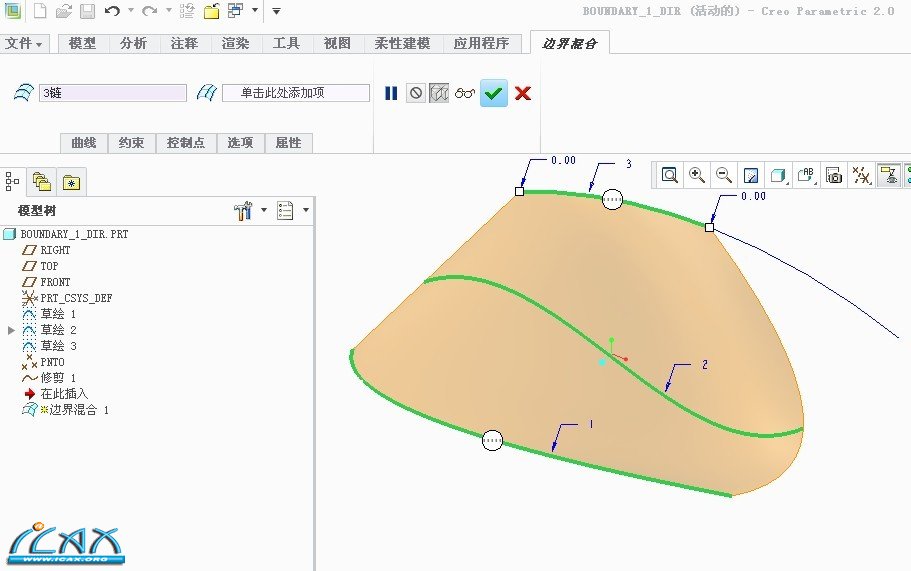
Task: Toggle the unattached preview mode icon
Action: [x=439, y=93]
